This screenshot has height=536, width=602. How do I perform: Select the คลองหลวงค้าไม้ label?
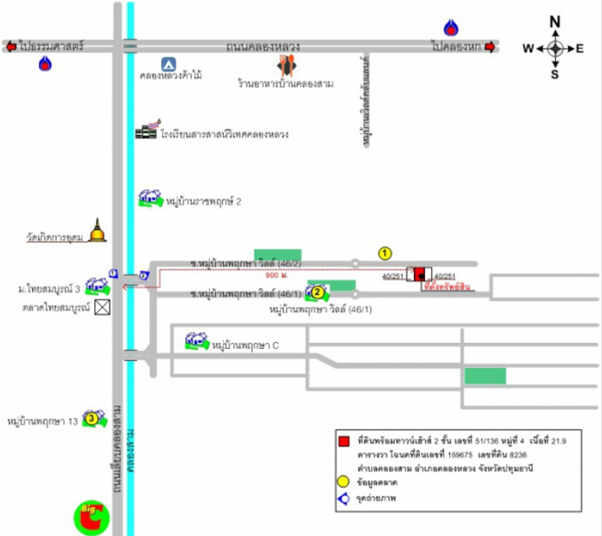[x=171, y=75]
